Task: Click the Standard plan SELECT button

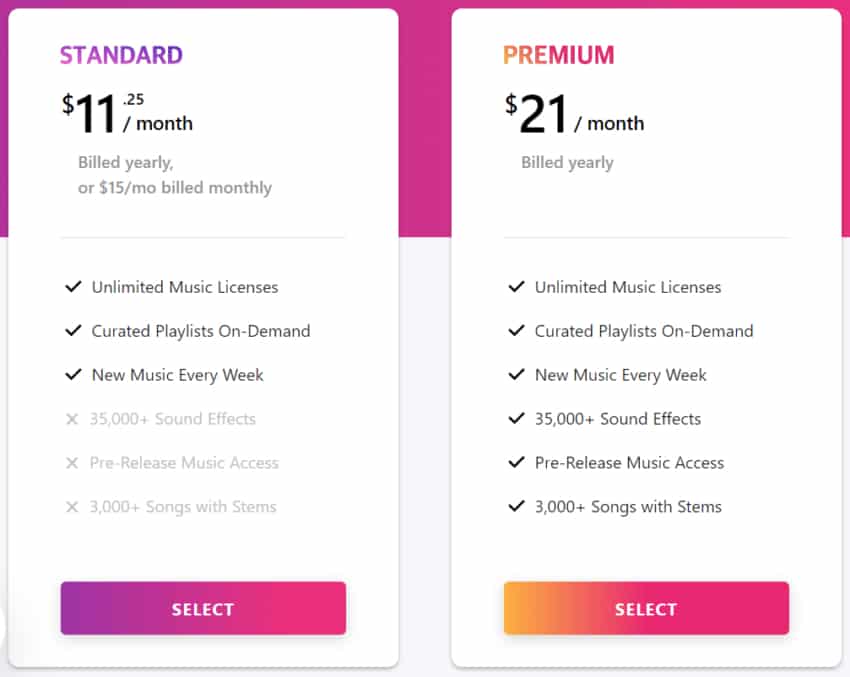Action: (203, 608)
